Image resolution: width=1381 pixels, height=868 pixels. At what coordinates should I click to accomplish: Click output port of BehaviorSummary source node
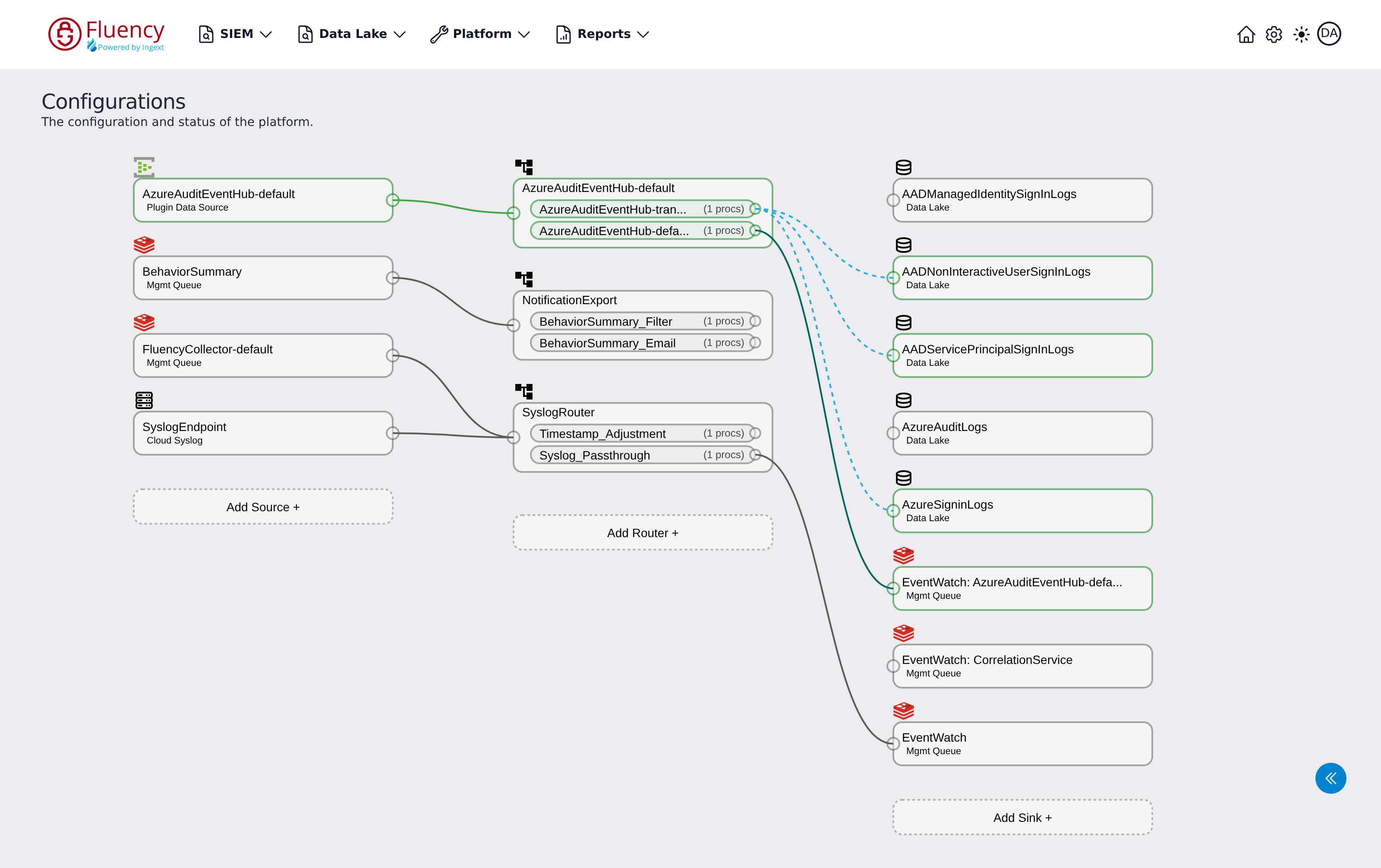coord(392,278)
